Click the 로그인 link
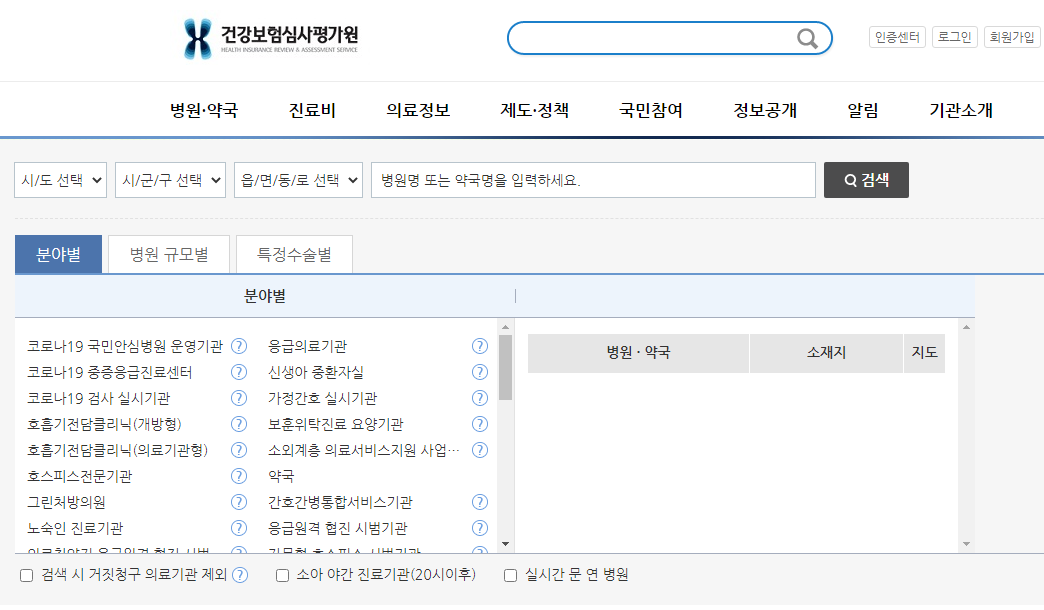 point(954,37)
